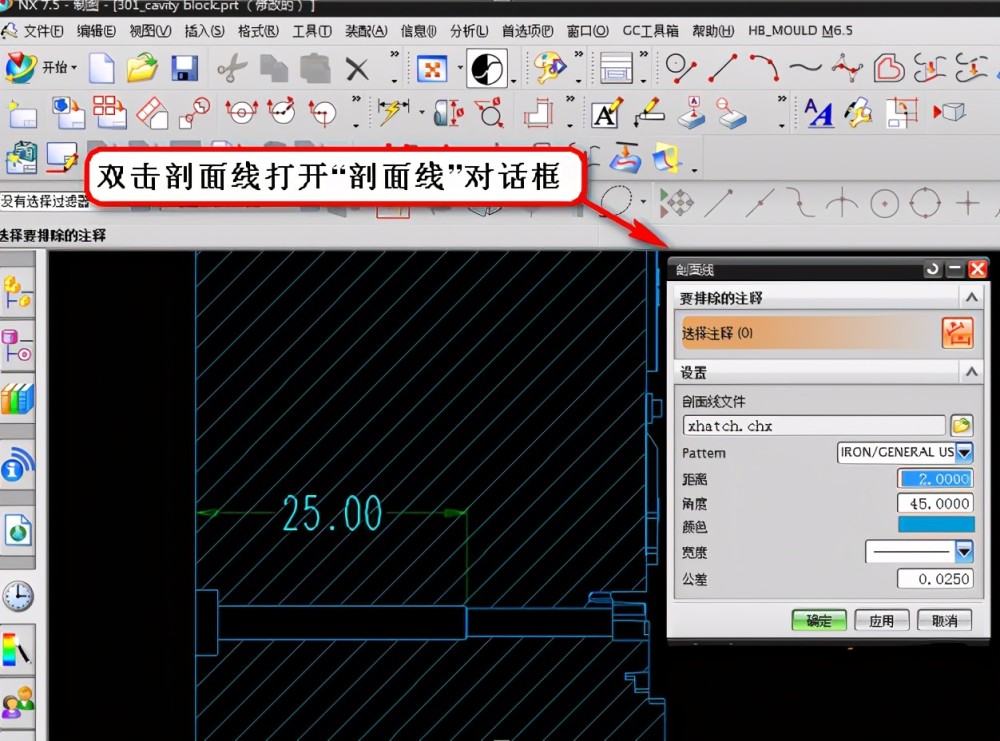
Task: Click the Fit view icon
Action: click(x=432, y=68)
